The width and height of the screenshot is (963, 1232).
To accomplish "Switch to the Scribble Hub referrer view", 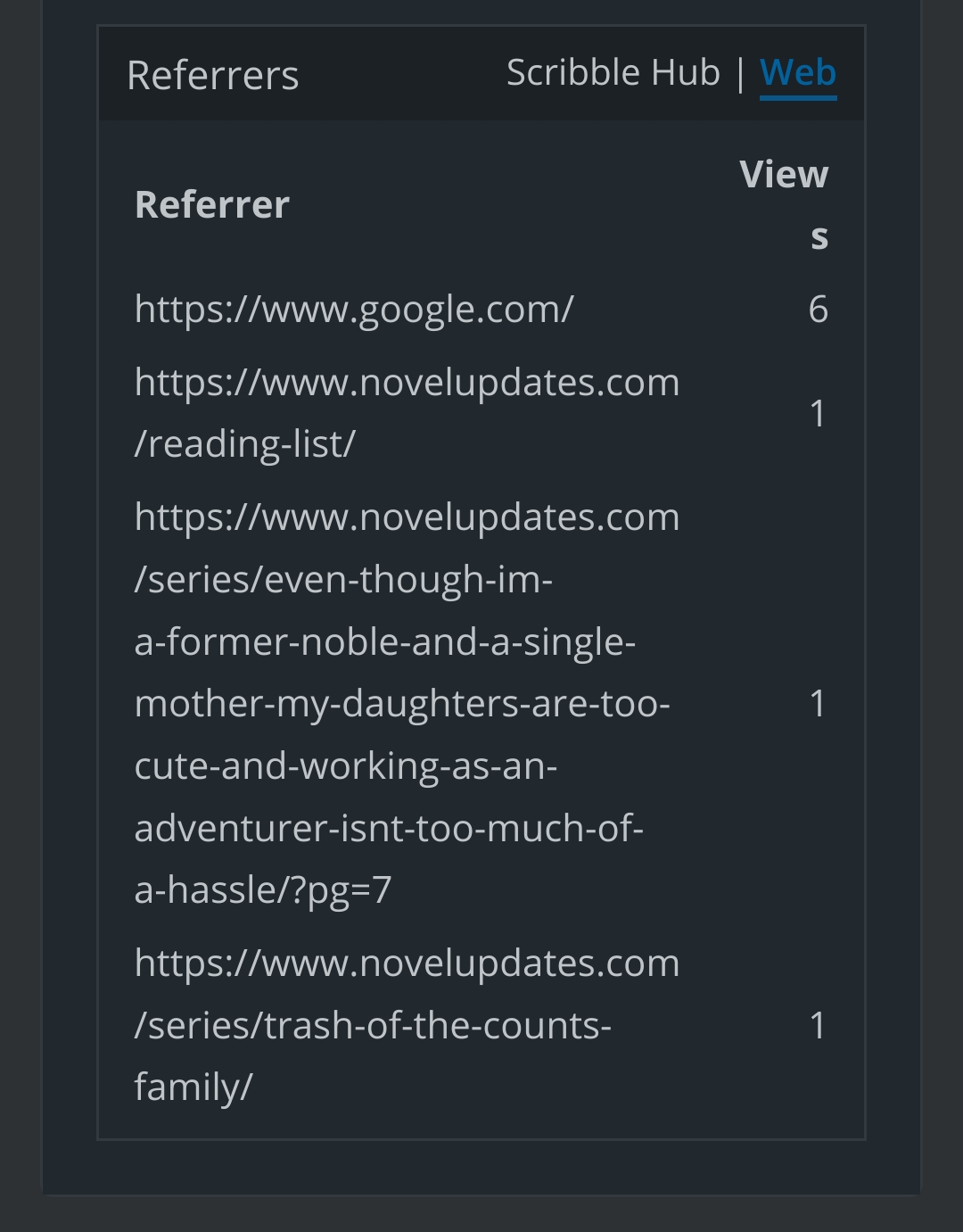I will click(x=613, y=73).
